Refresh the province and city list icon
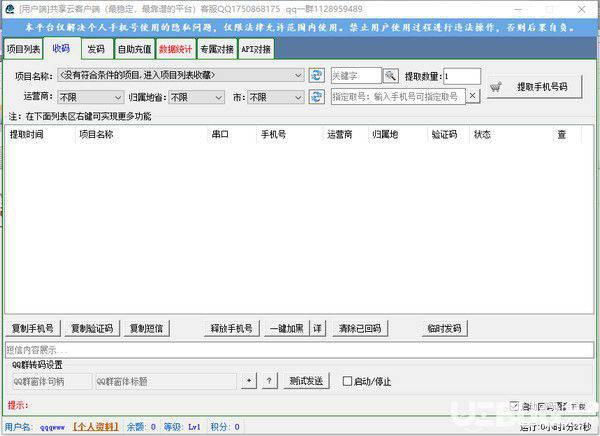The width and height of the screenshot is (600, 436). (x=316, y=96)
